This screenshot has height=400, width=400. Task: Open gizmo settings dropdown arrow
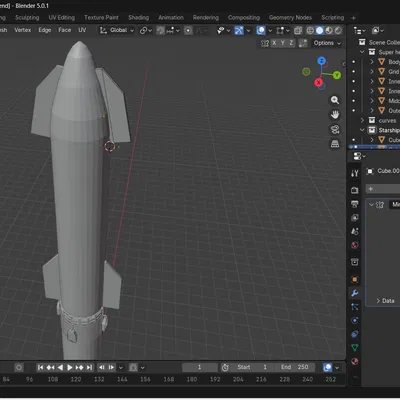click(248, 31)
